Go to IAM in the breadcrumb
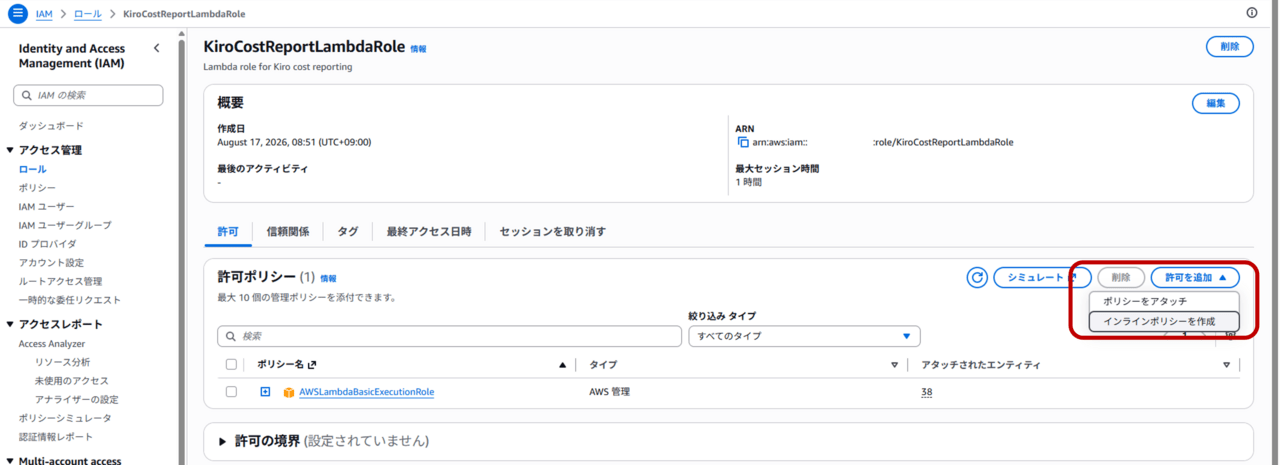 click(x=44, y=14)
